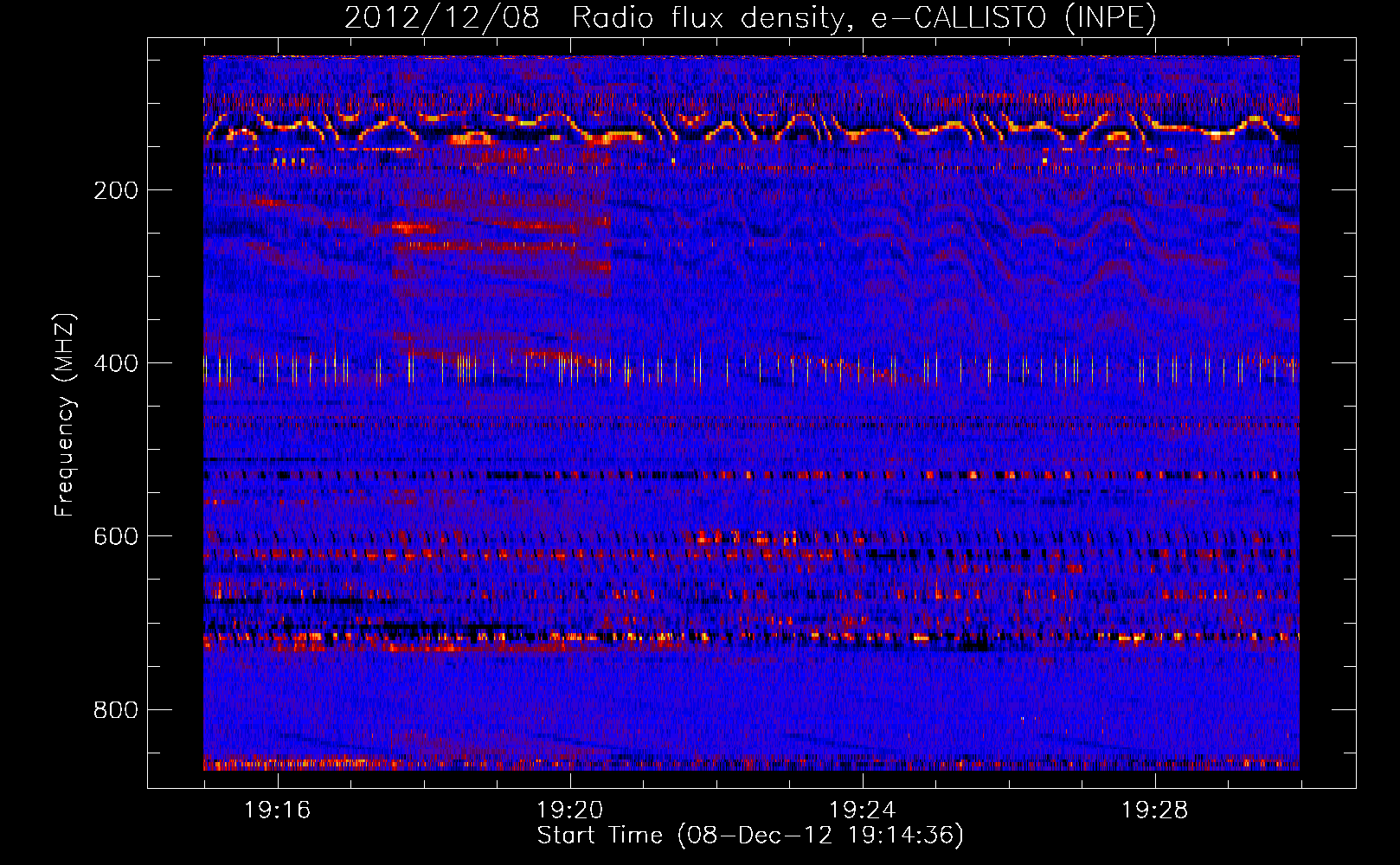Click the 19:16 time tick label
Screen dimensions: 1400x865
278,811
